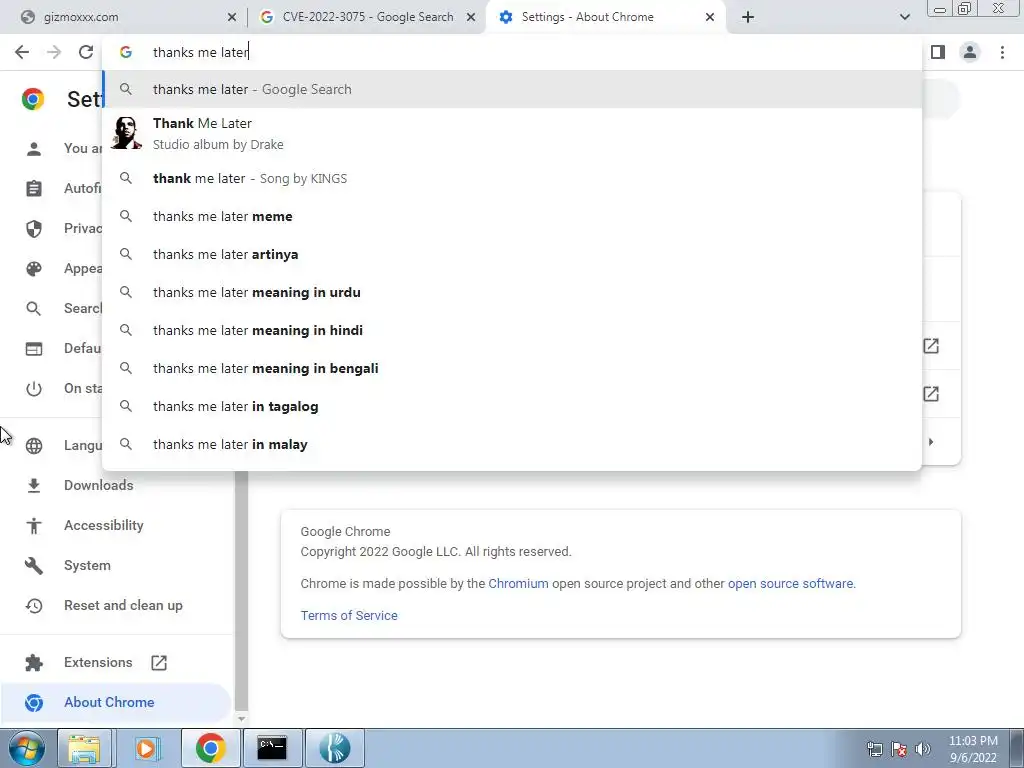Open the side panel icon in toolbar

pyautogui.click(x=938, y=52)
